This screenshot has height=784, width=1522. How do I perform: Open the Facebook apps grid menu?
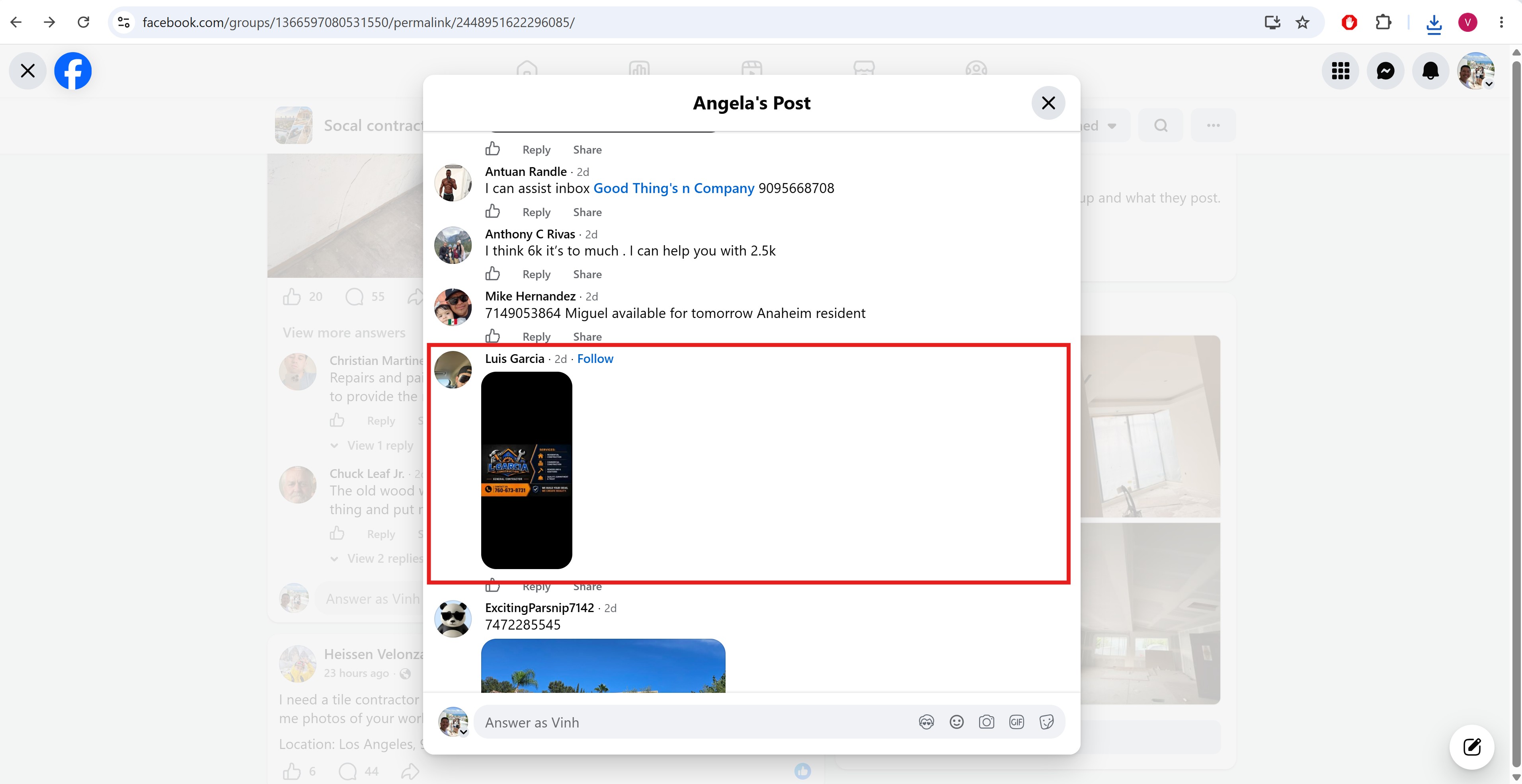pyautogui.click(x=1341, y=71)
